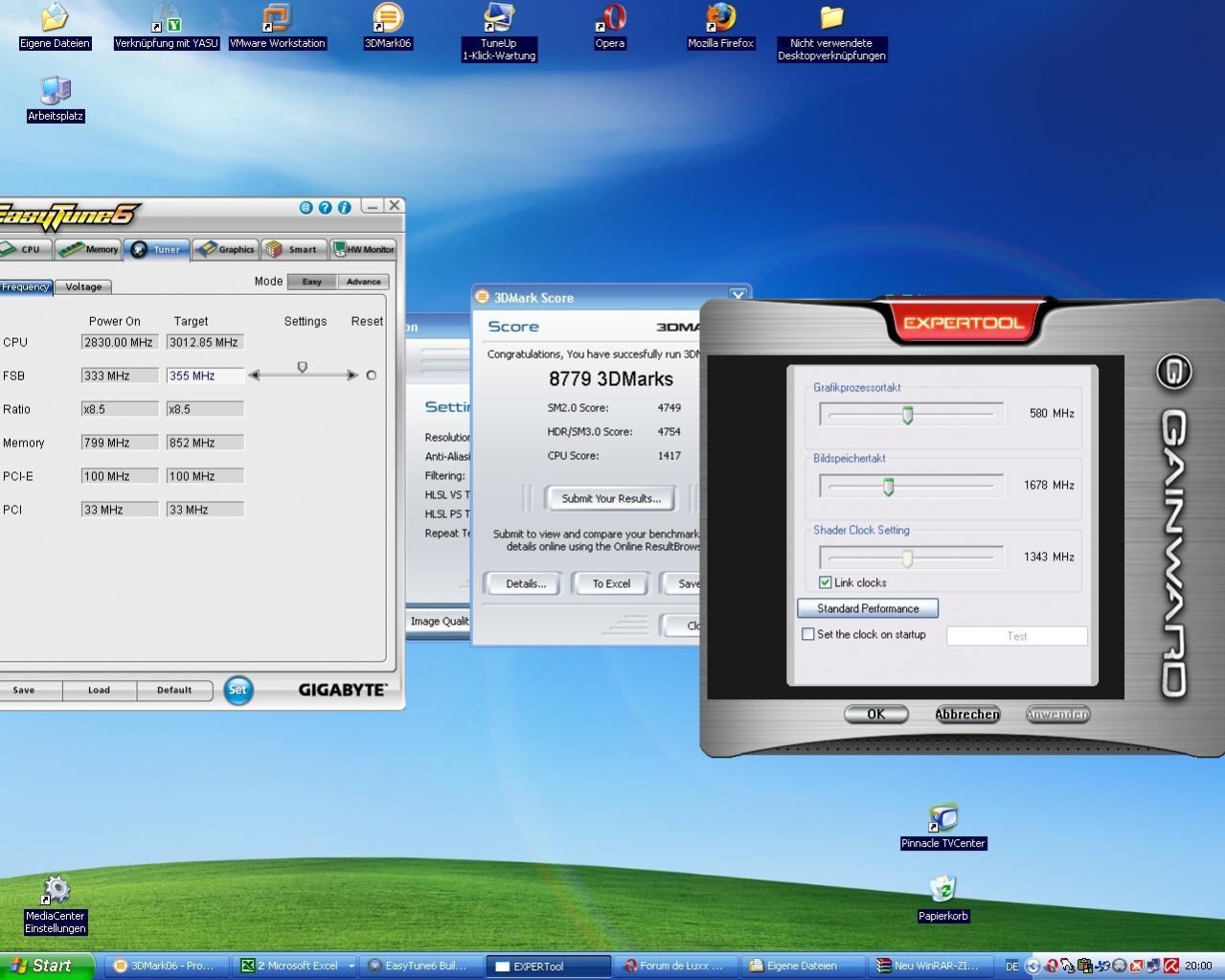Launch the Opera desktop icon
The height and width of the screenshot is (980, 1225).
tap(610, 25)
